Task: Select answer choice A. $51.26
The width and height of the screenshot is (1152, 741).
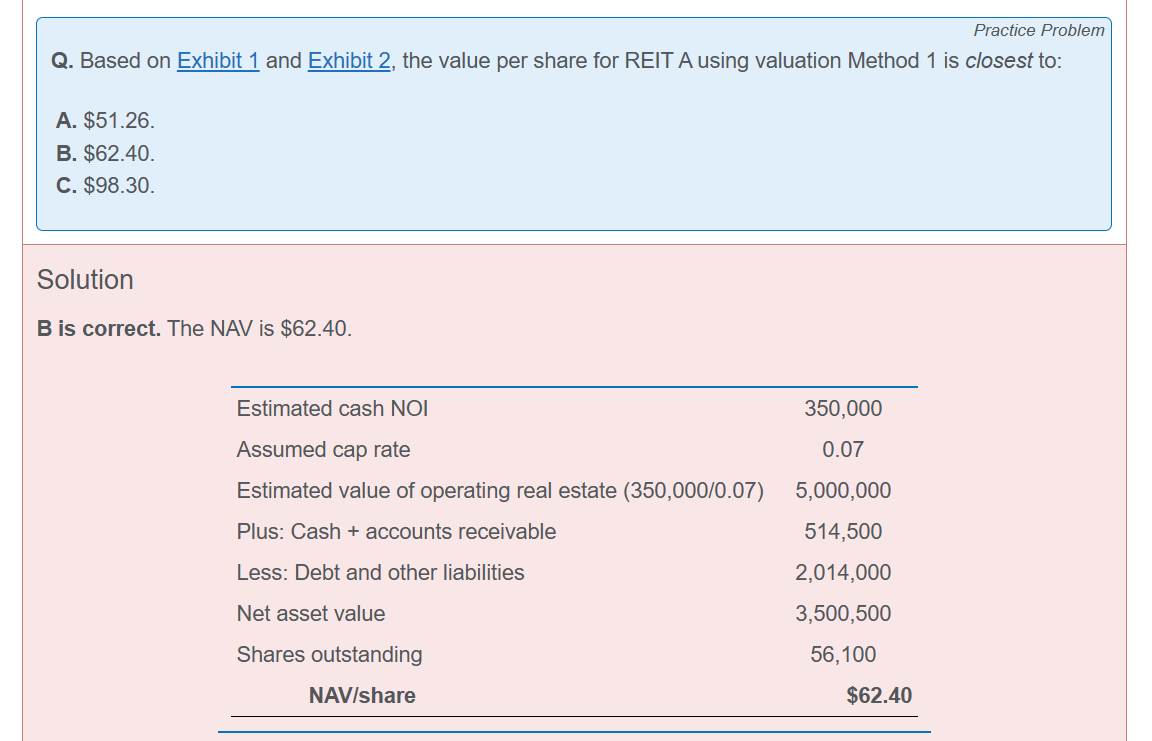Action: [106, 121]
